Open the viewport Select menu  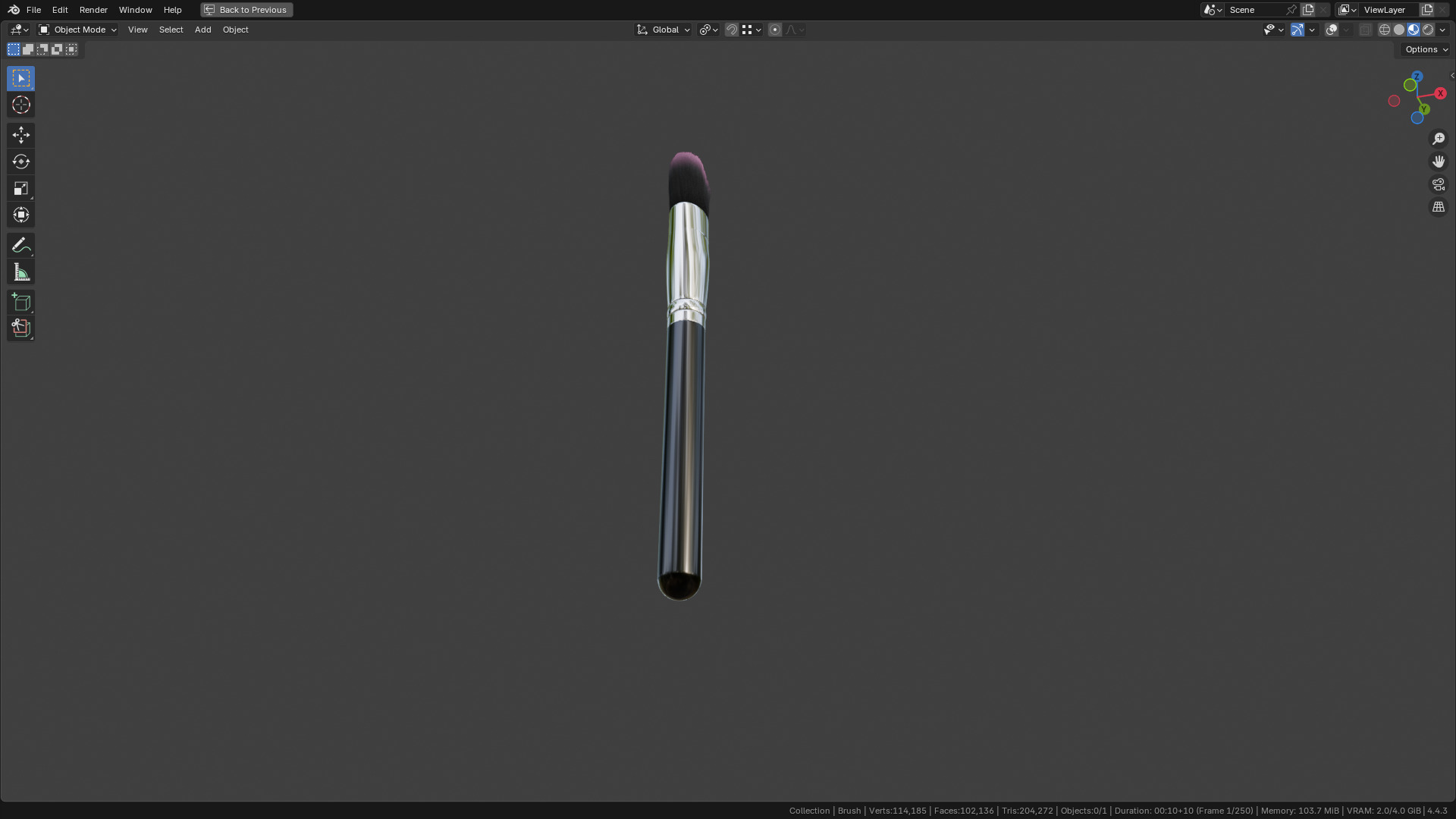171,30
